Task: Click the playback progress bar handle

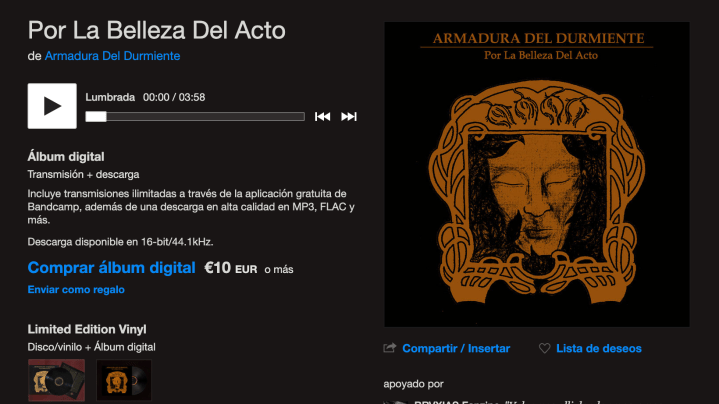Action: tap(96, 116)
